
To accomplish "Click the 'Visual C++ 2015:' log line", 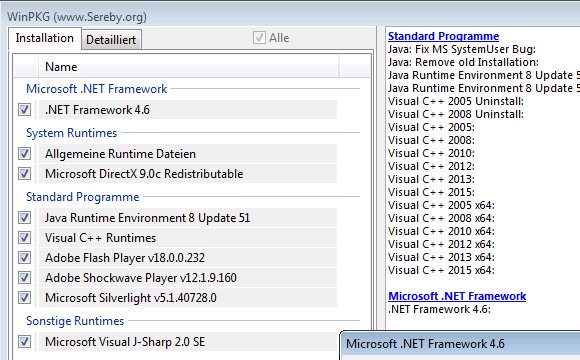I will (x=431, y=192).
